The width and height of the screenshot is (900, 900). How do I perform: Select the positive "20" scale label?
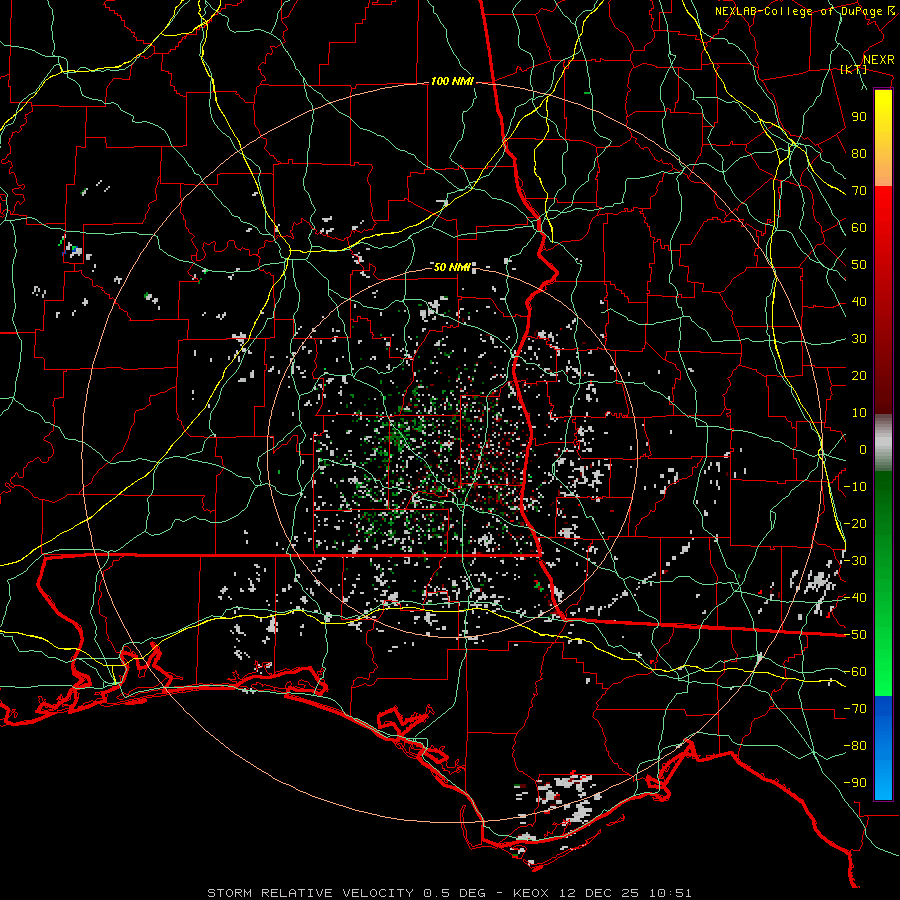pos(859,375)
